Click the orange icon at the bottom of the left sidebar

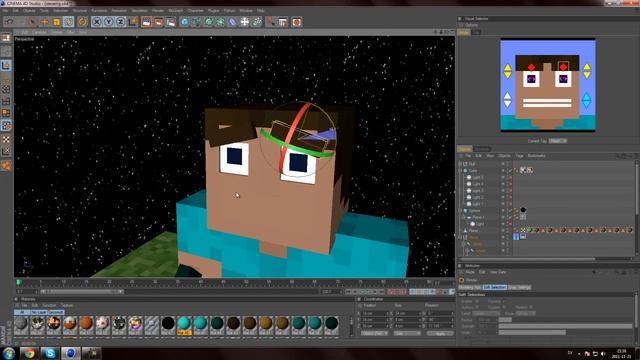click(x=6, y=165)
